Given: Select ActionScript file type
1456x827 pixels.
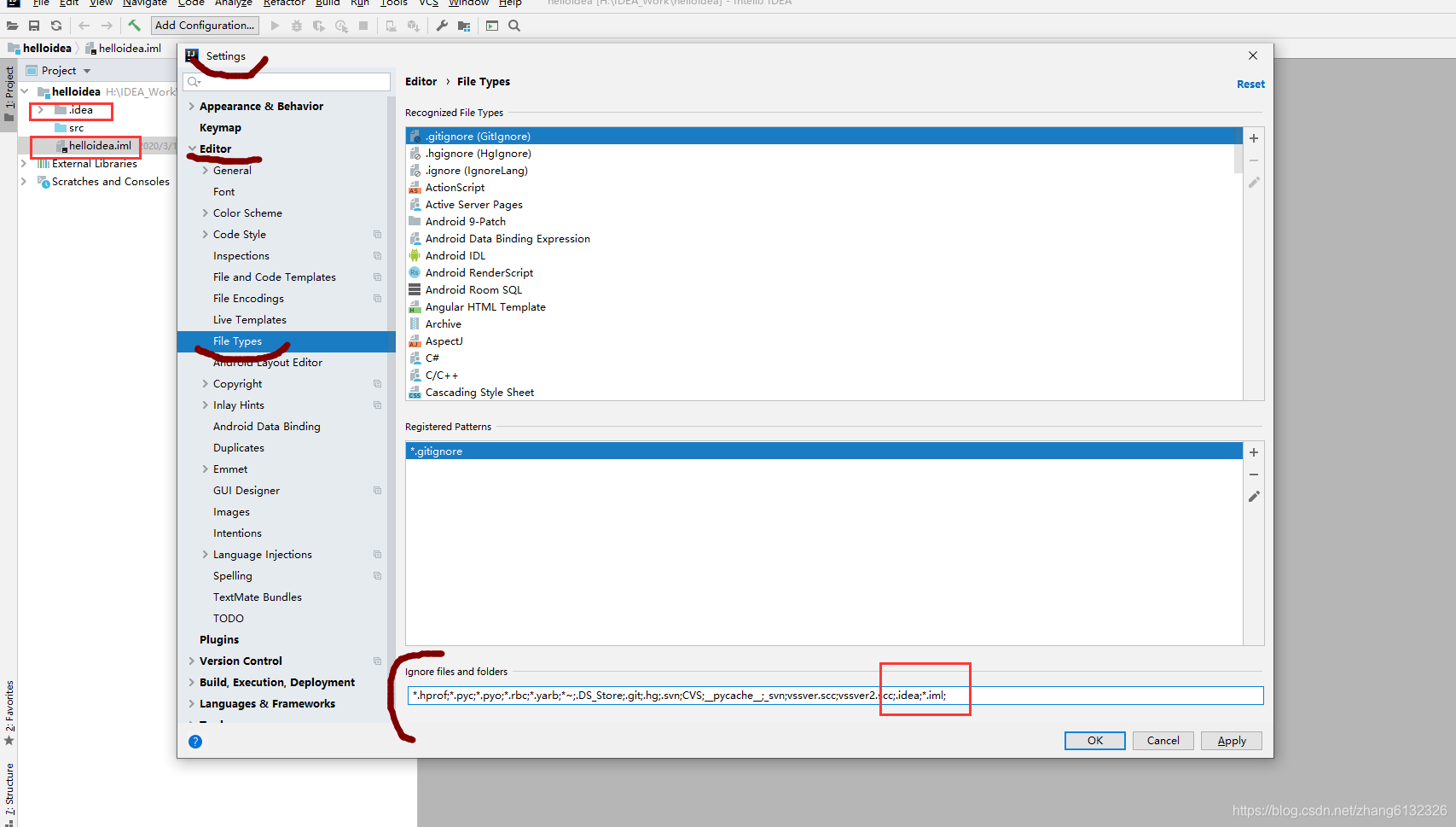Looking at the screenshot, I should 455,188.
